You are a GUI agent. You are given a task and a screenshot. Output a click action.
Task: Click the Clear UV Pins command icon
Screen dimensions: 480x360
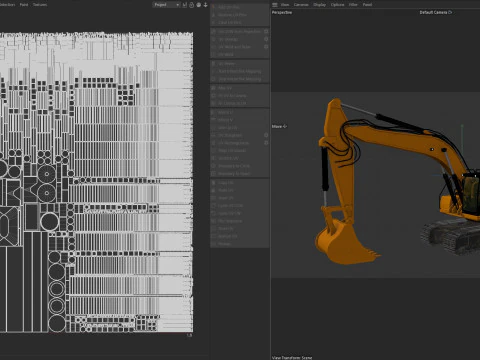tap(214, 22)
